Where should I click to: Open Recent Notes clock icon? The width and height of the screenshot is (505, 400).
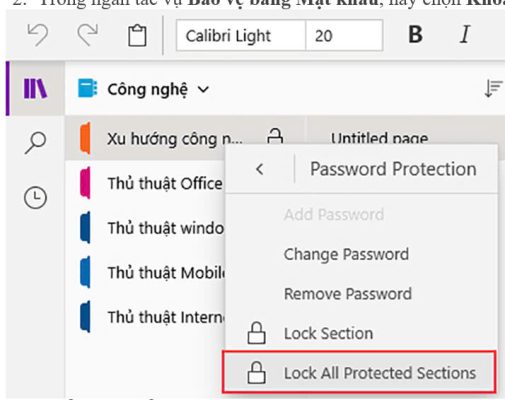pyautogui.click(x=35, y=198)
